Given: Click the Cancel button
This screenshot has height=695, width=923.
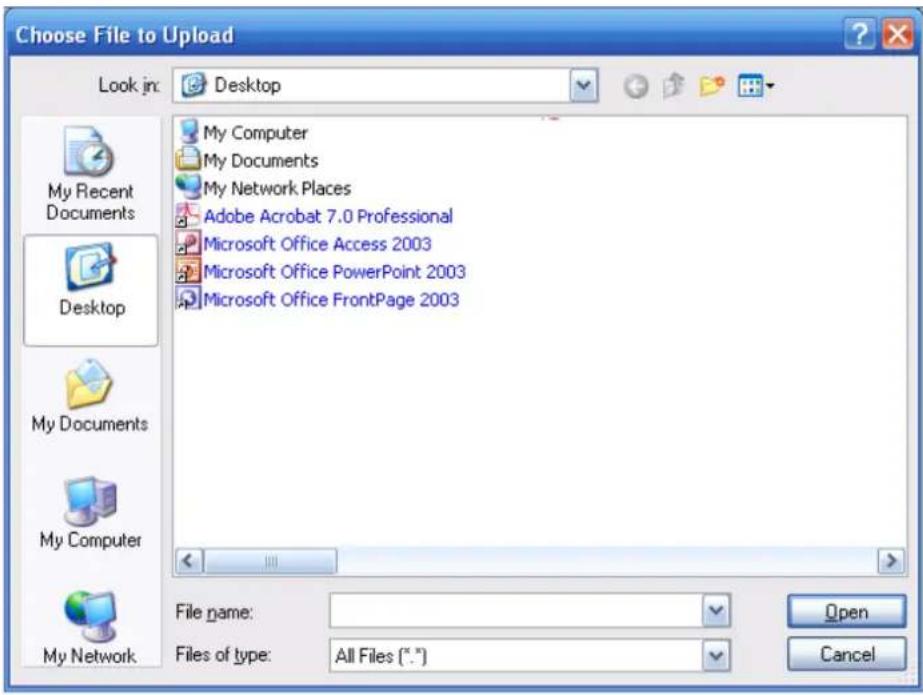Looking at the screenshot, I should pos(846,654).
